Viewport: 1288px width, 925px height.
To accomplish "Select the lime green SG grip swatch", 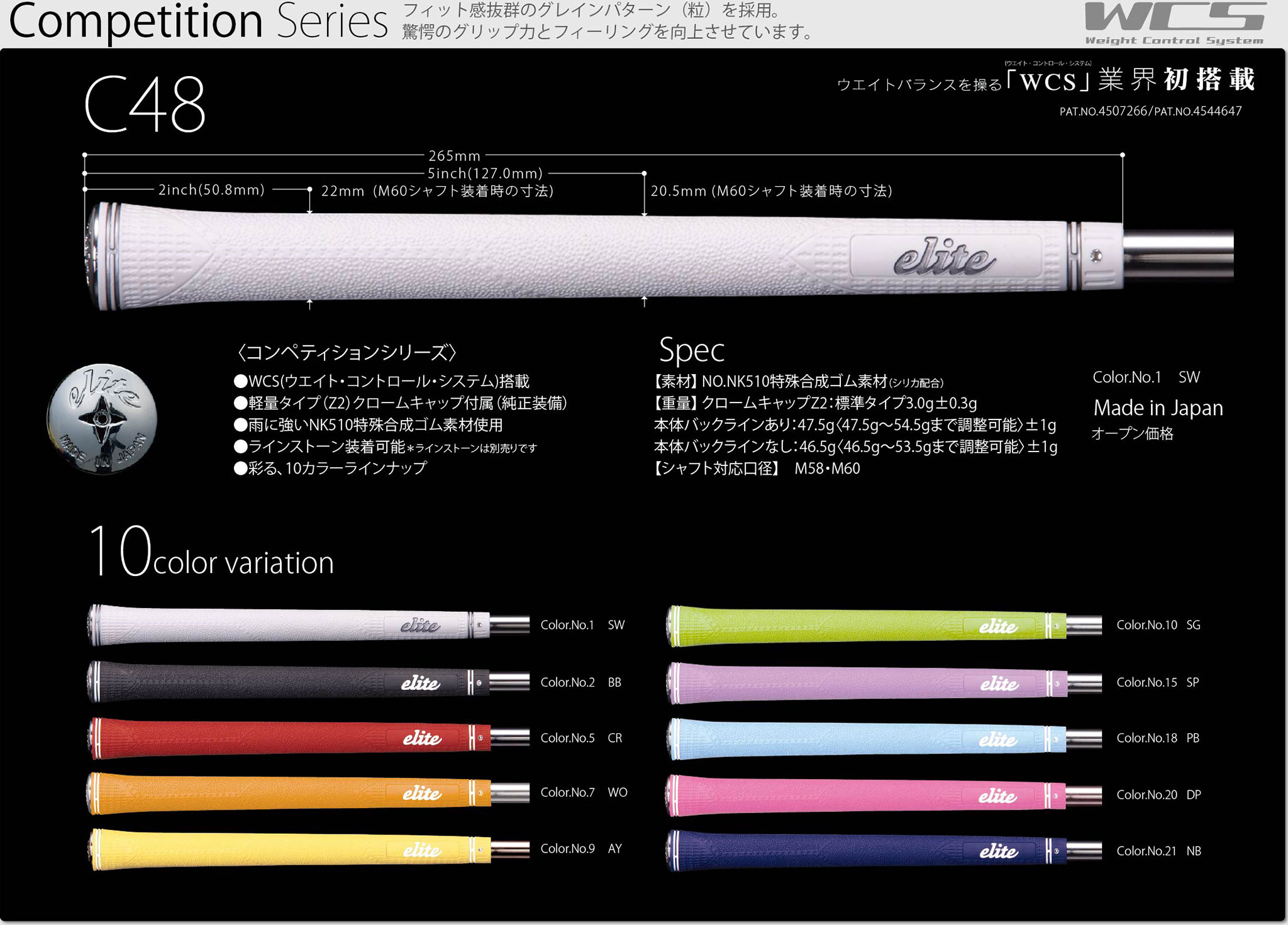I will [x=884, y=626].
